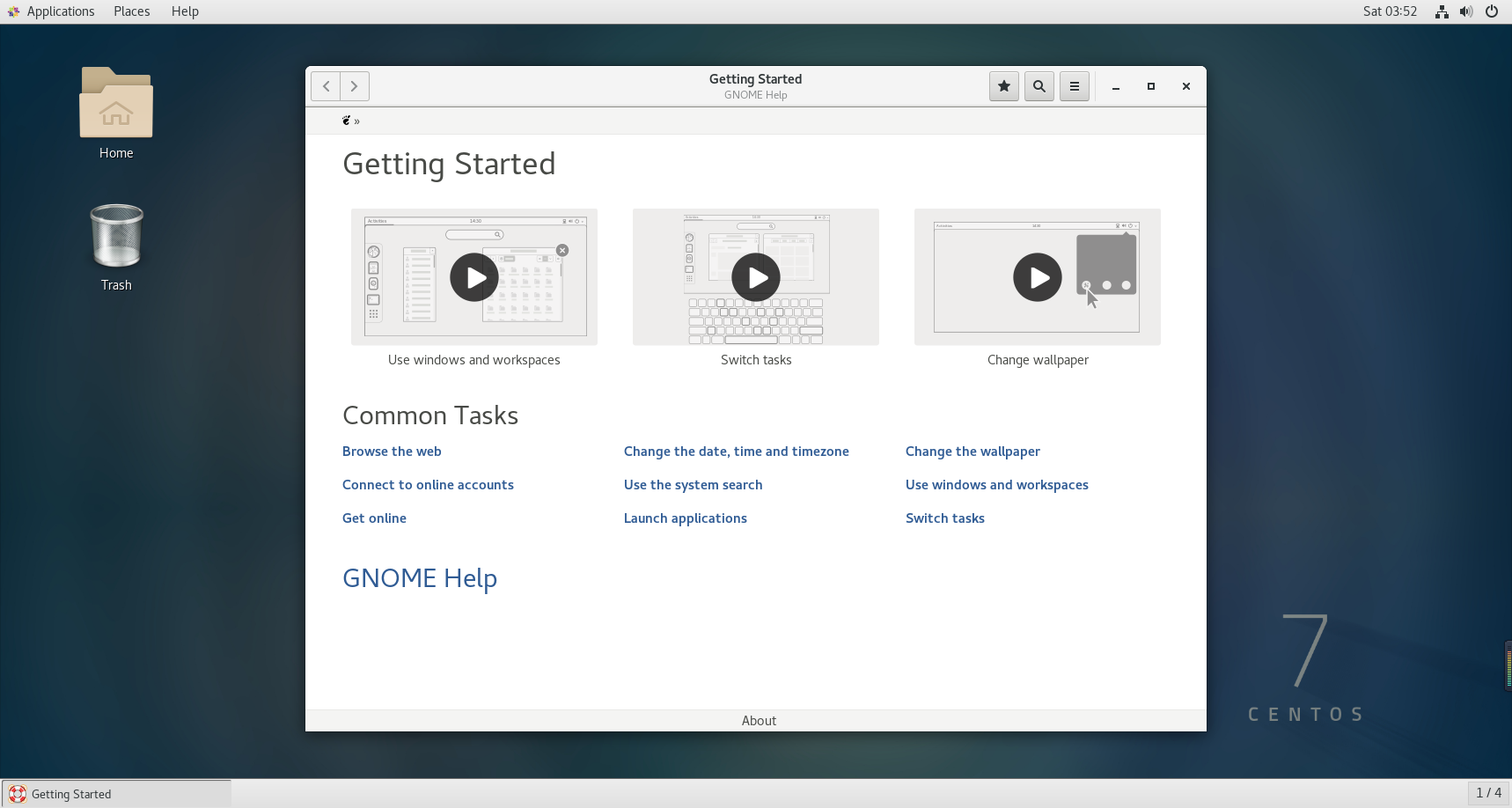Open the GNOME Help heading link
The width and height of the screenshot is (1512, 808).
tap(420, 578)
